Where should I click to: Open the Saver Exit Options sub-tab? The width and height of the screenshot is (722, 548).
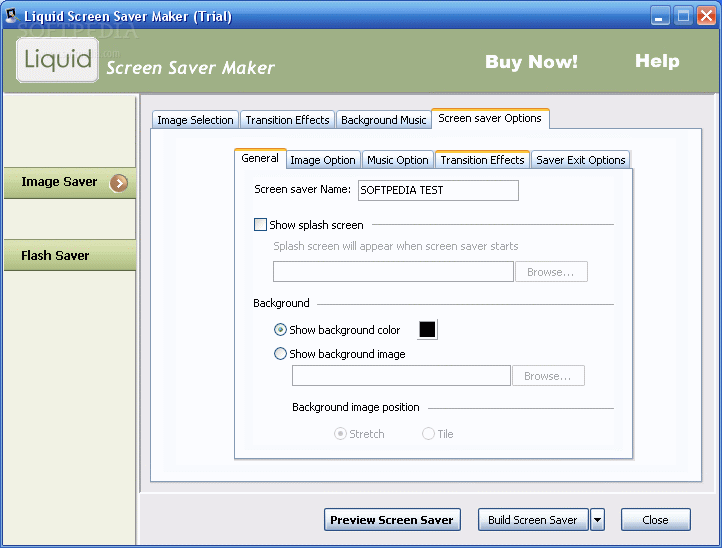pyautogui.click(x=581, y=160)
